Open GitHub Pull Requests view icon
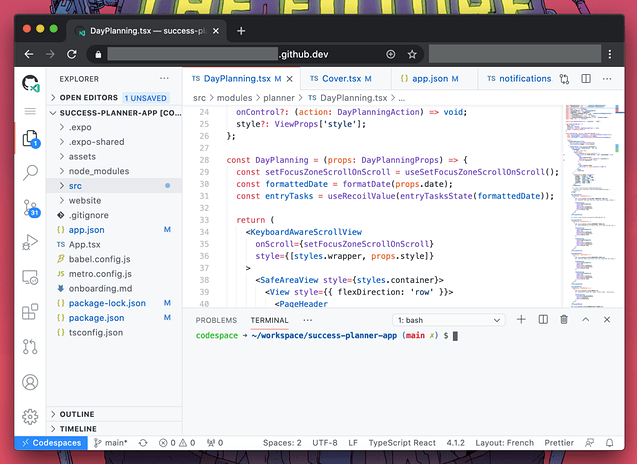Viewport: 637px width, 464px height. click(30, 347)
